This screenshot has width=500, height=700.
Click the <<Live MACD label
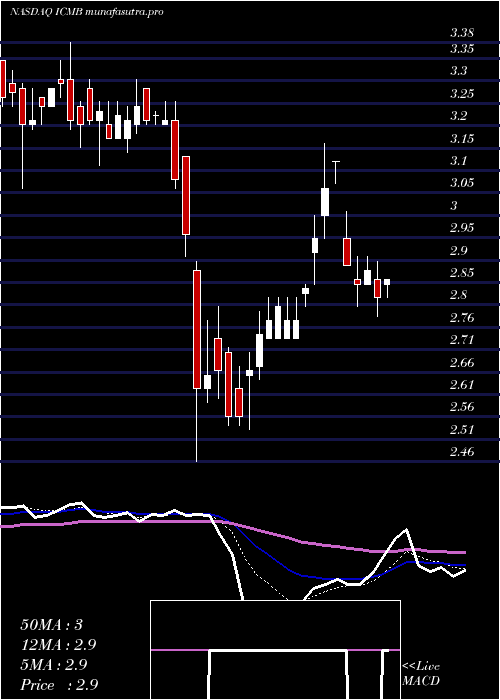click(x=421, y=674)
